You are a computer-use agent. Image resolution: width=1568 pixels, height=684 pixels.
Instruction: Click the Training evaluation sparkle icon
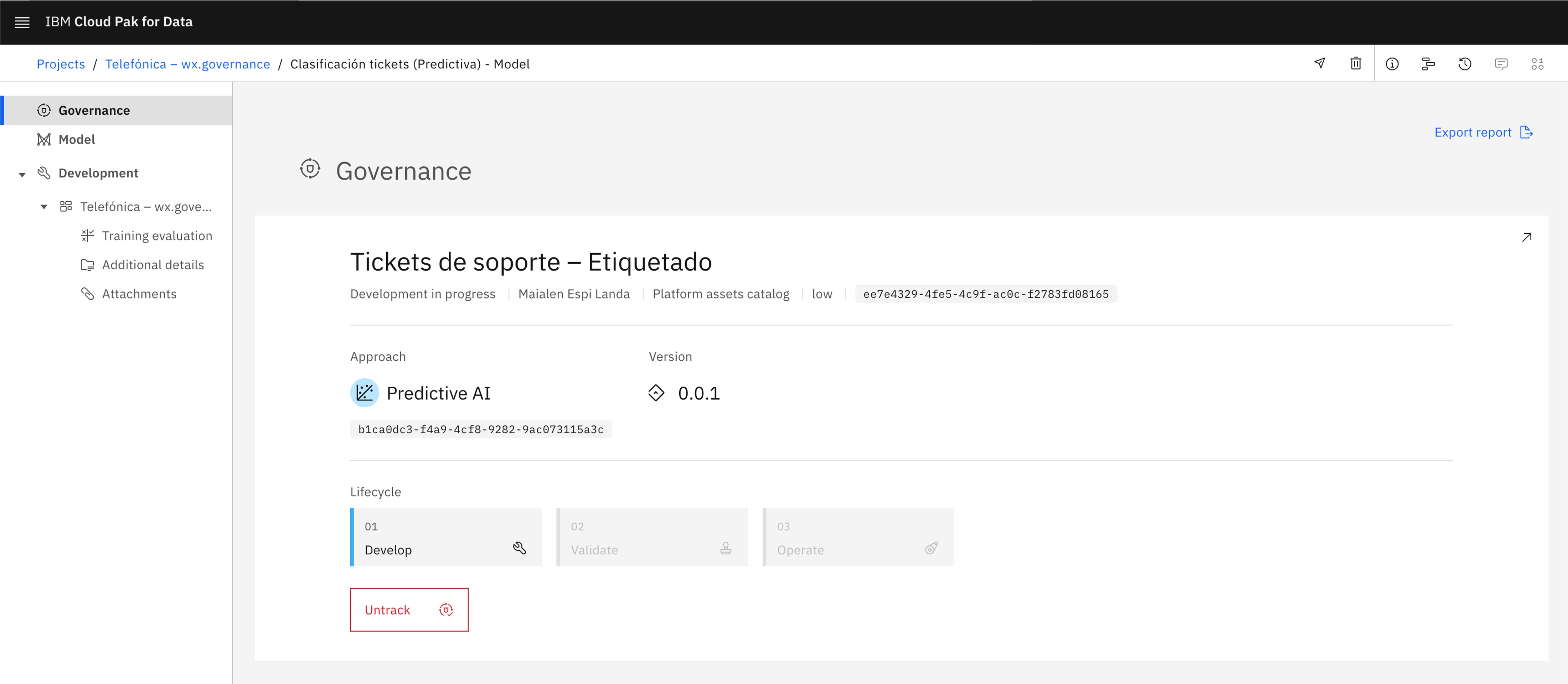88,235
